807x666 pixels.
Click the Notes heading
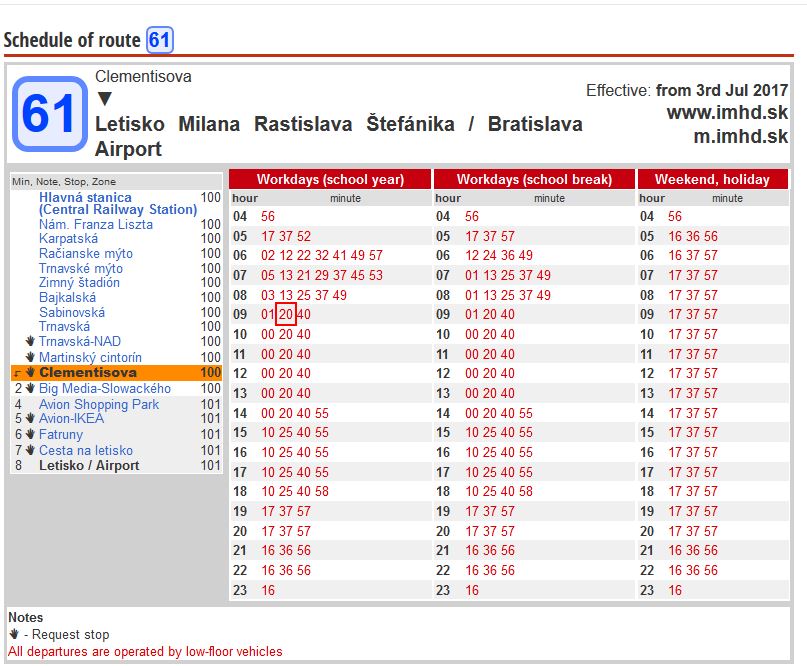[x=26, y=617]
